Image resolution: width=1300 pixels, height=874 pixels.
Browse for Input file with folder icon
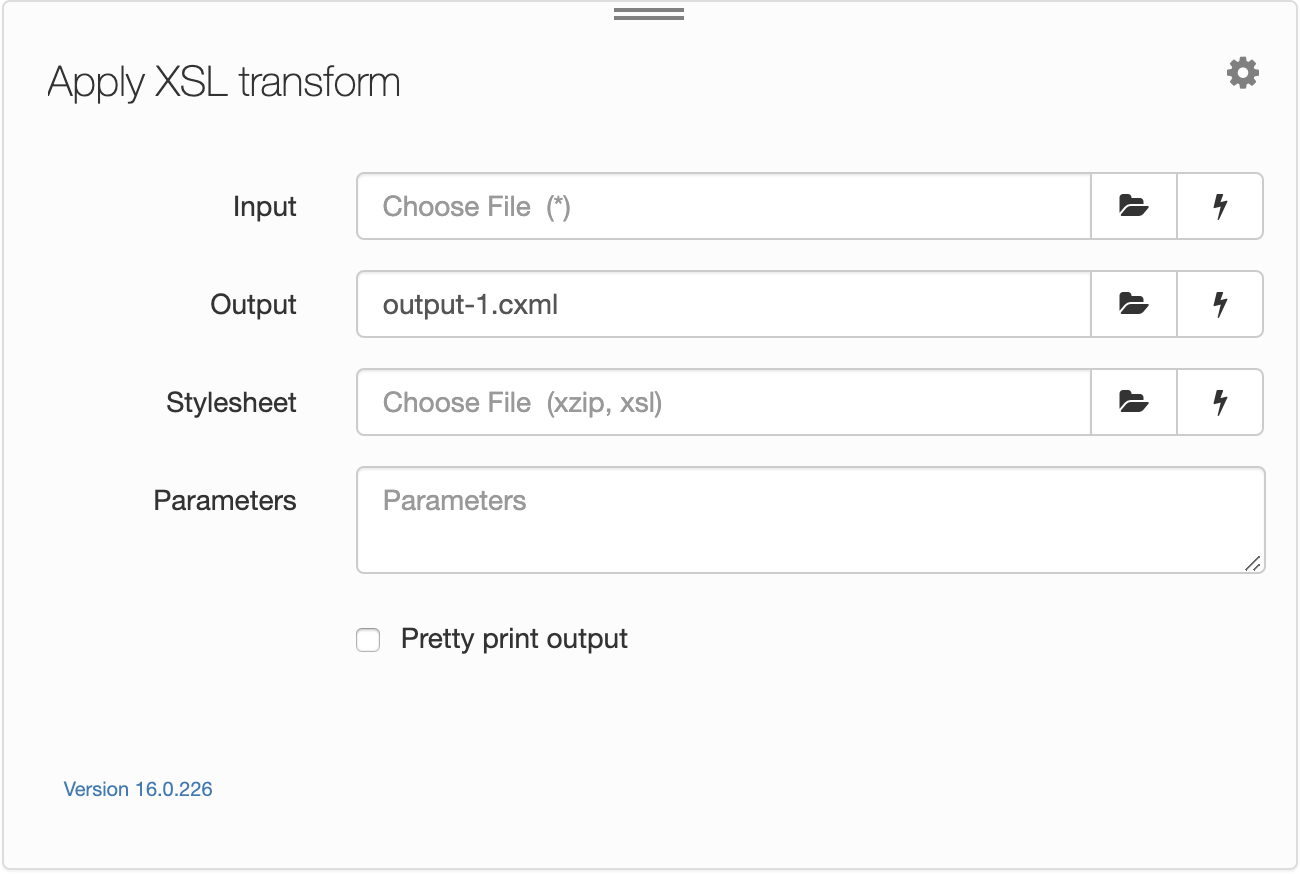click(1133, 206)
